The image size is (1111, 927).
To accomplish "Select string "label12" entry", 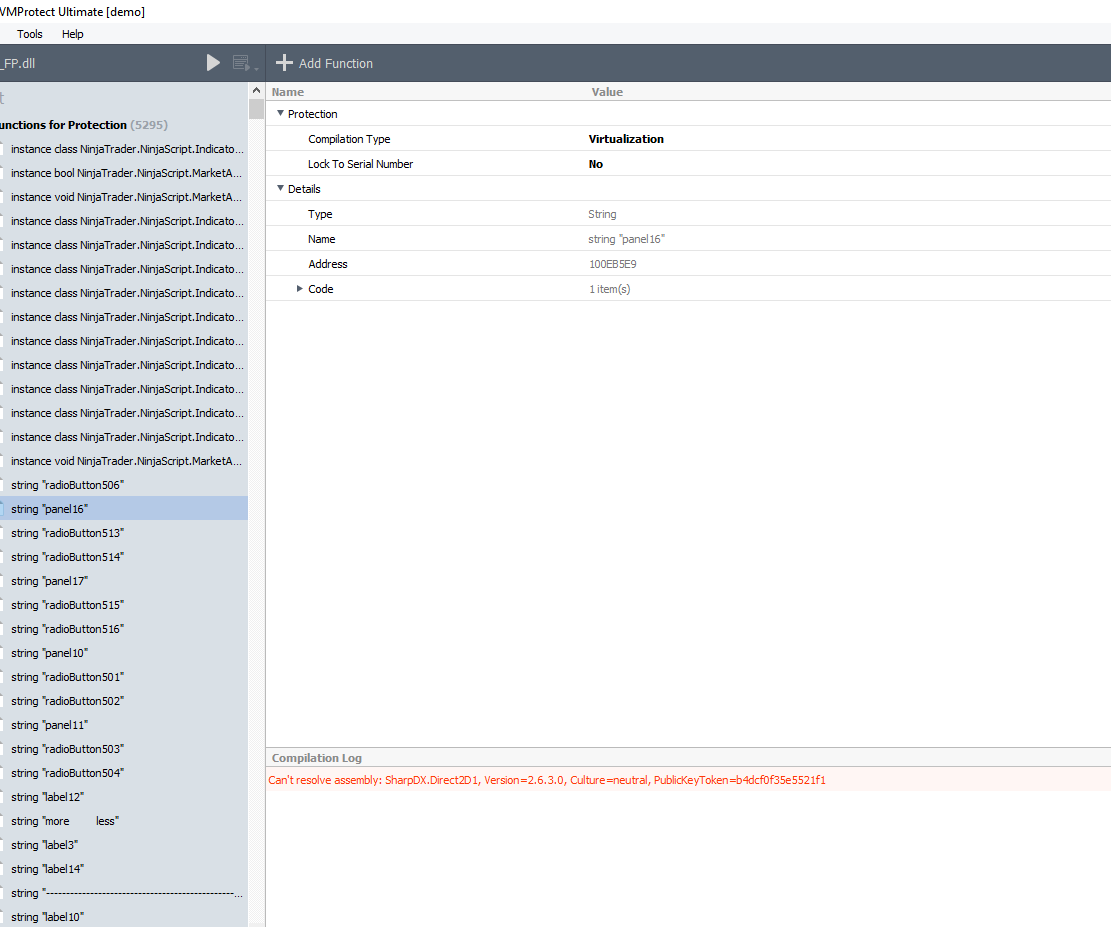I will pyautogui.click(x=47, y=797).
